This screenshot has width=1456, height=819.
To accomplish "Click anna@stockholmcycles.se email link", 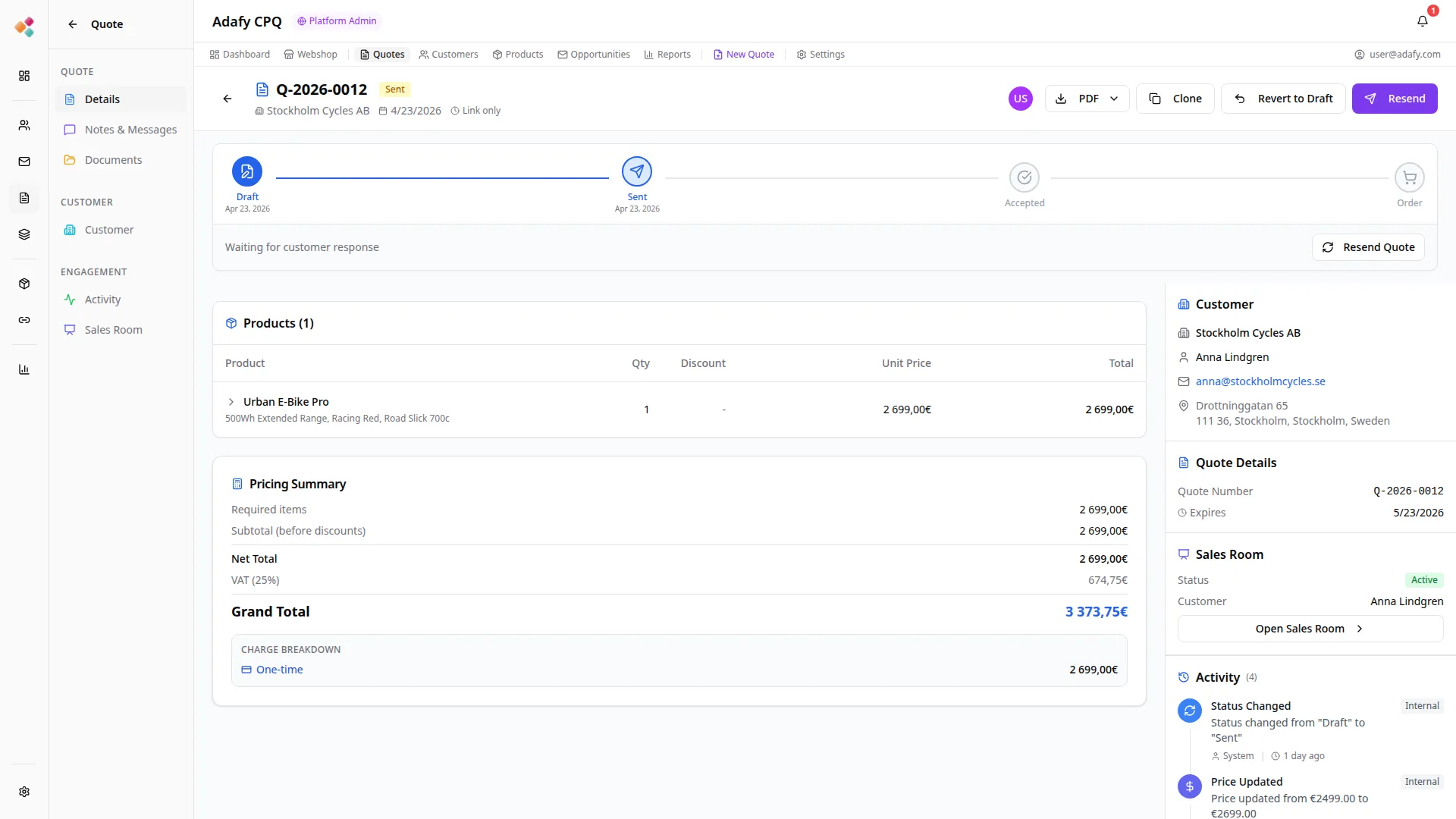I will coord(1260,381).
